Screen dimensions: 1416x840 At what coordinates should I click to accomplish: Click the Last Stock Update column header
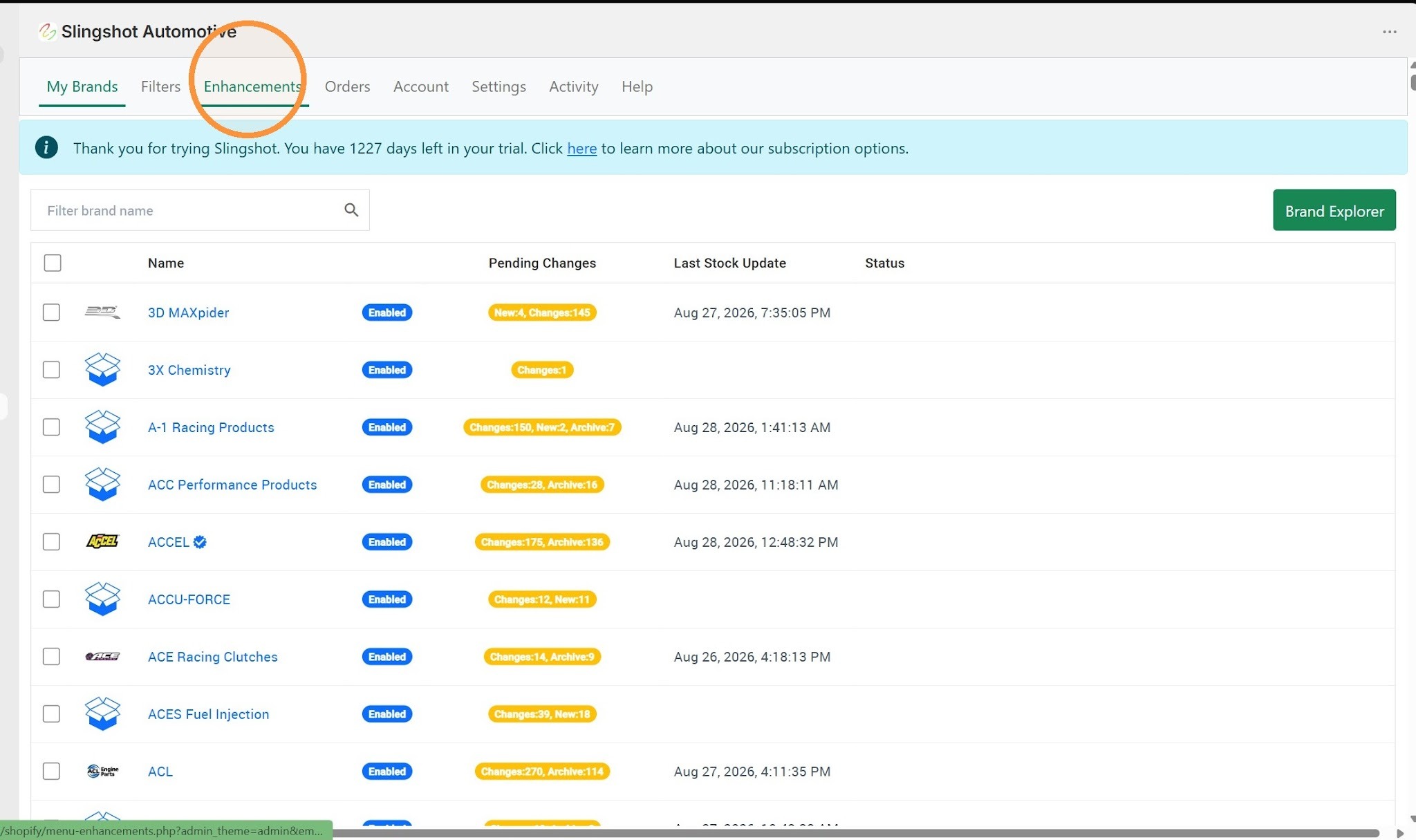[x=730, y=263]
